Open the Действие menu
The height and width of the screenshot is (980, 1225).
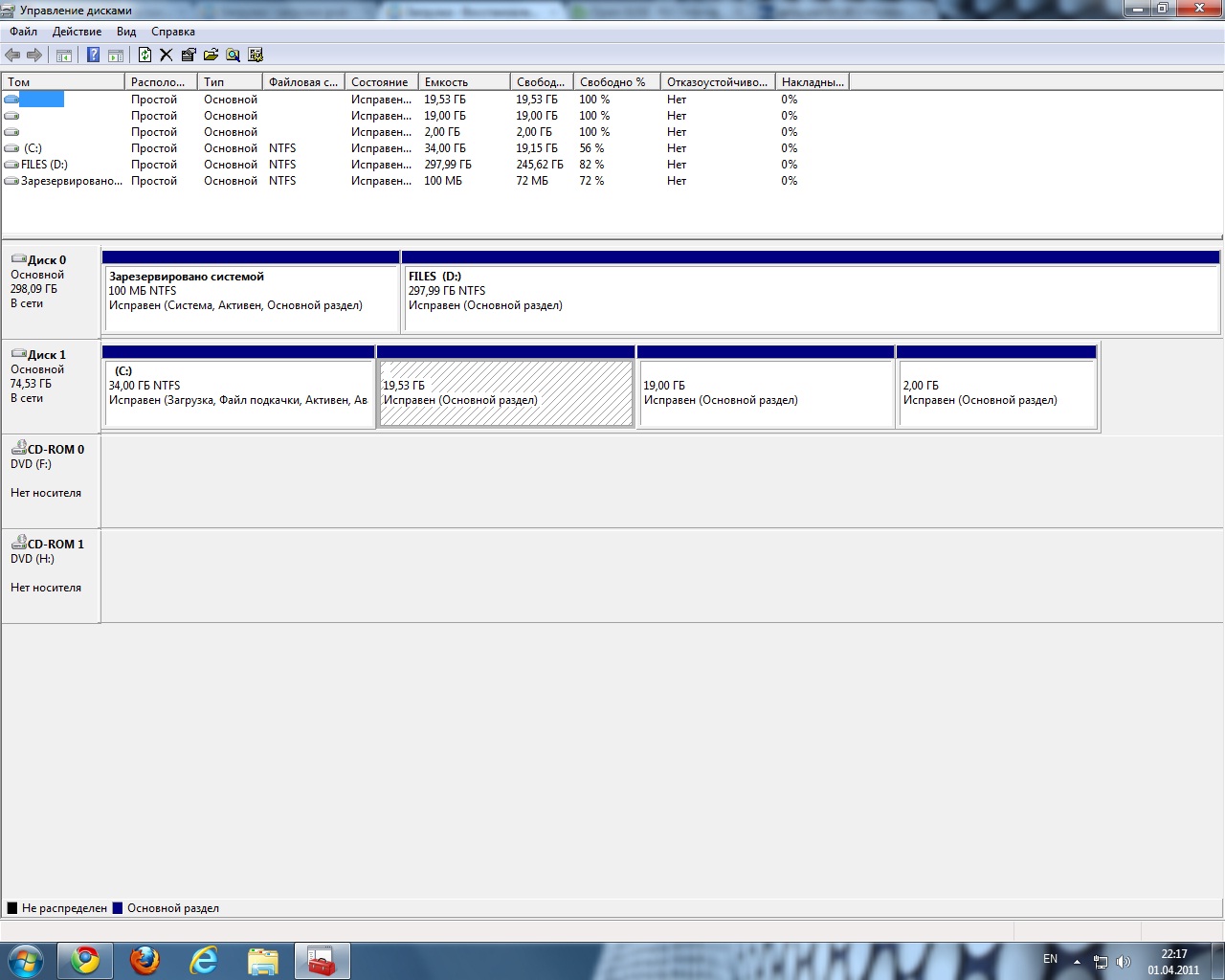pyautogui.click(x=77, y=32)
